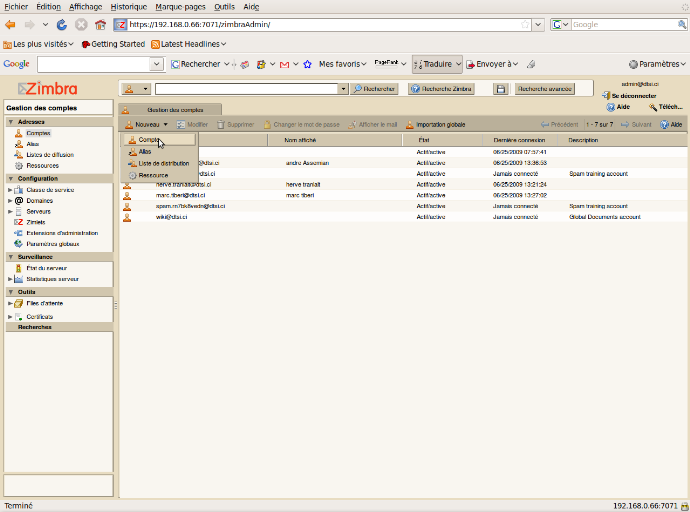690x512 pixels.
Task: Expand the Files d'attente tree node
Action: [x=10, y=303]
